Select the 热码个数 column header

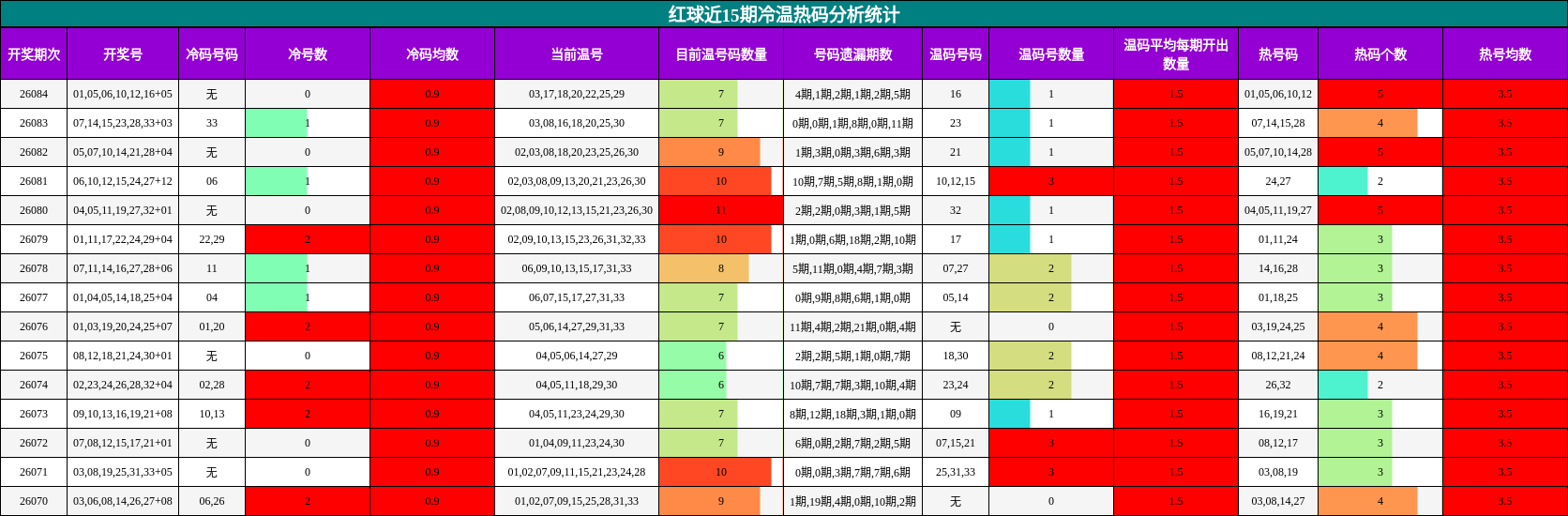click(1380, 54)
